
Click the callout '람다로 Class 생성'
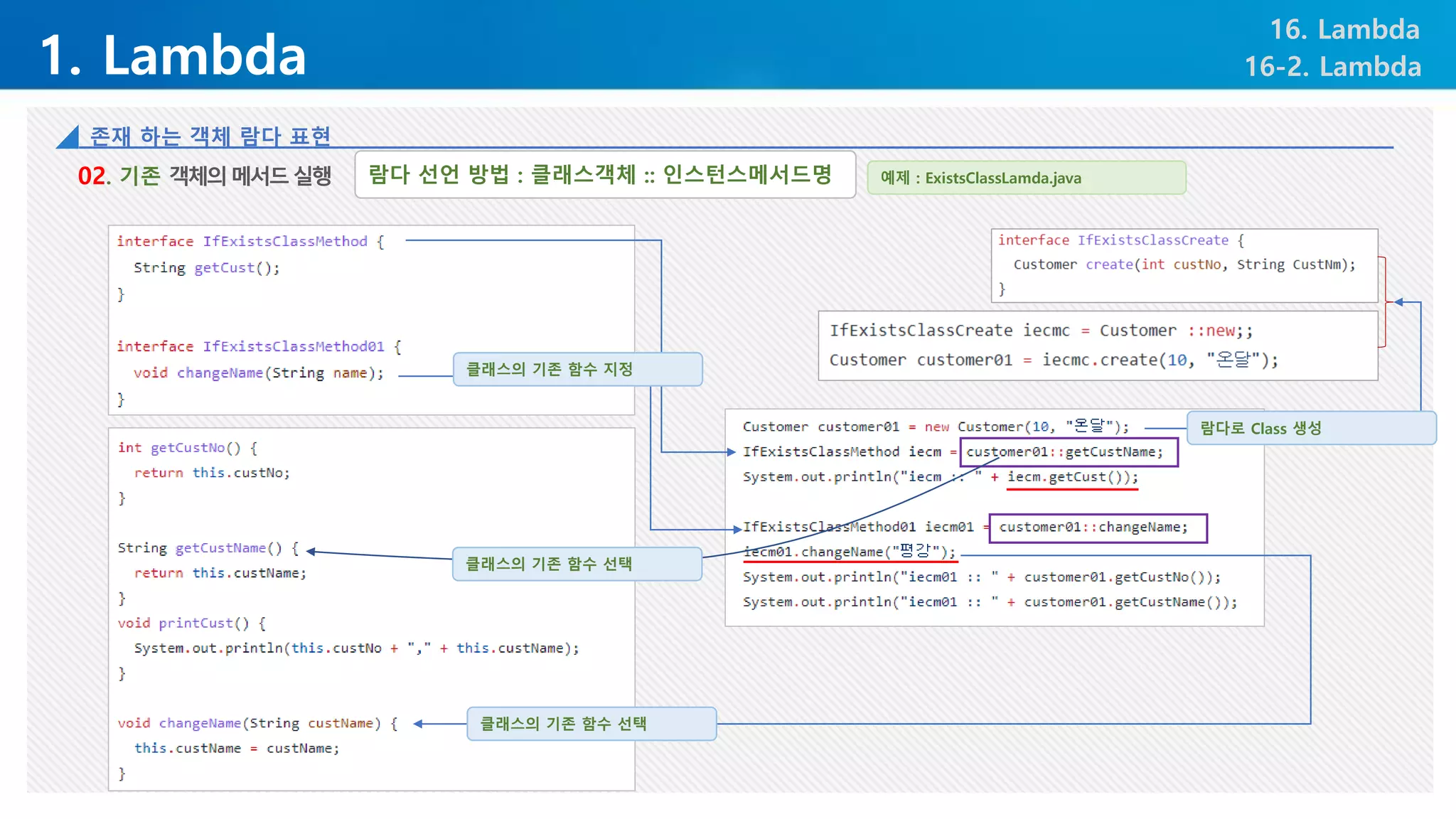(1312, 428)
